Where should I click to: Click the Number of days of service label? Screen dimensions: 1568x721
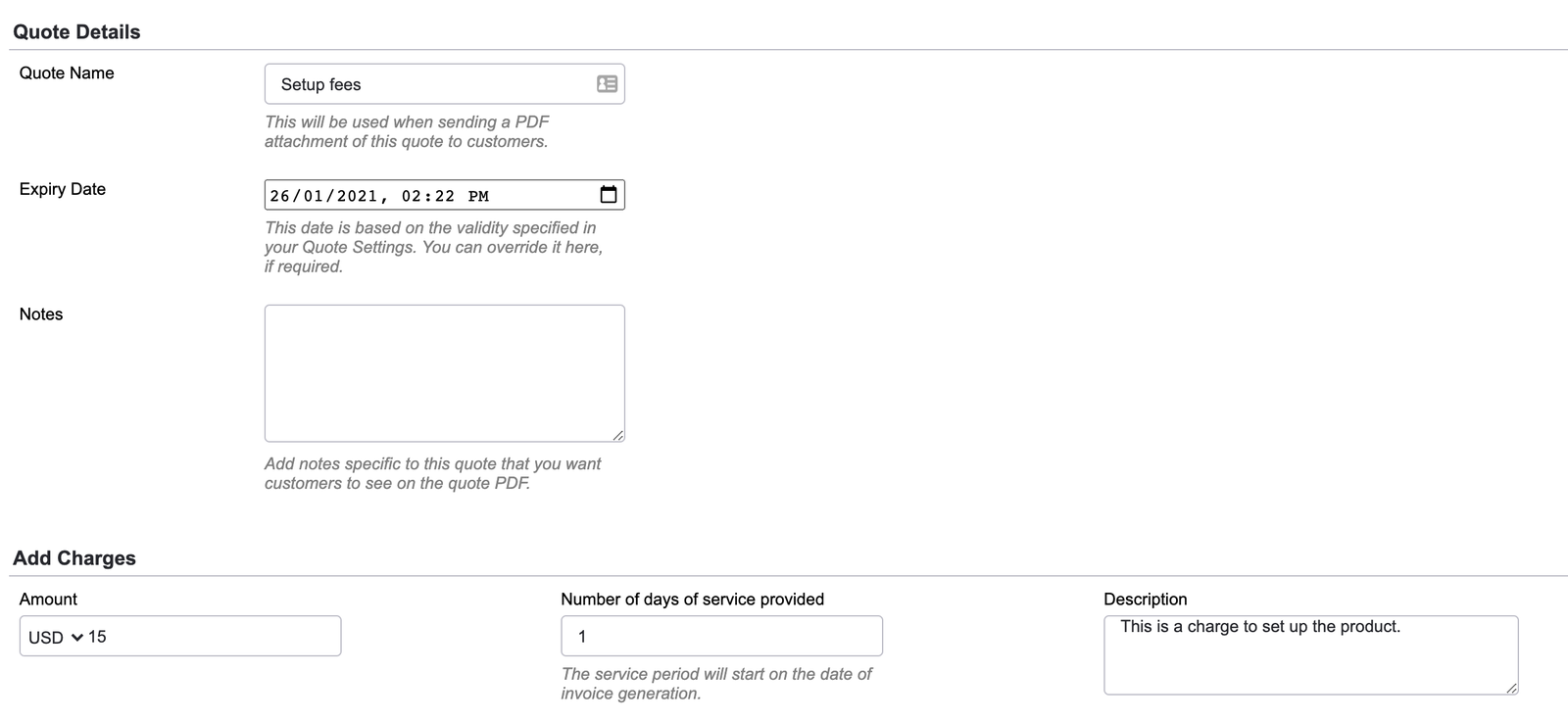[x=692, y=600]
